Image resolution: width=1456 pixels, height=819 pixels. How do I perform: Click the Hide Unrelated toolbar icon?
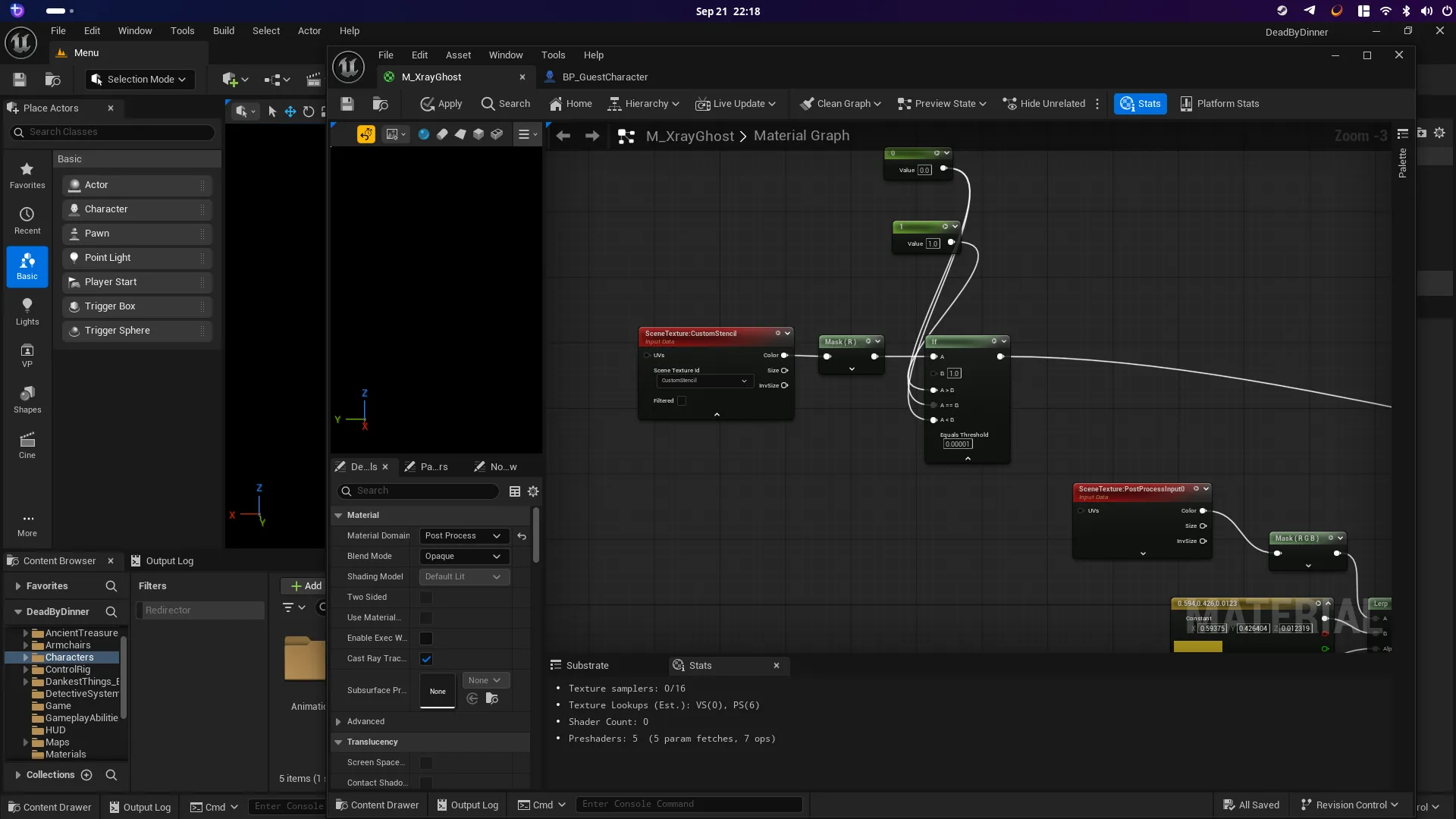pyautogui.click(x=1010, y=104)
